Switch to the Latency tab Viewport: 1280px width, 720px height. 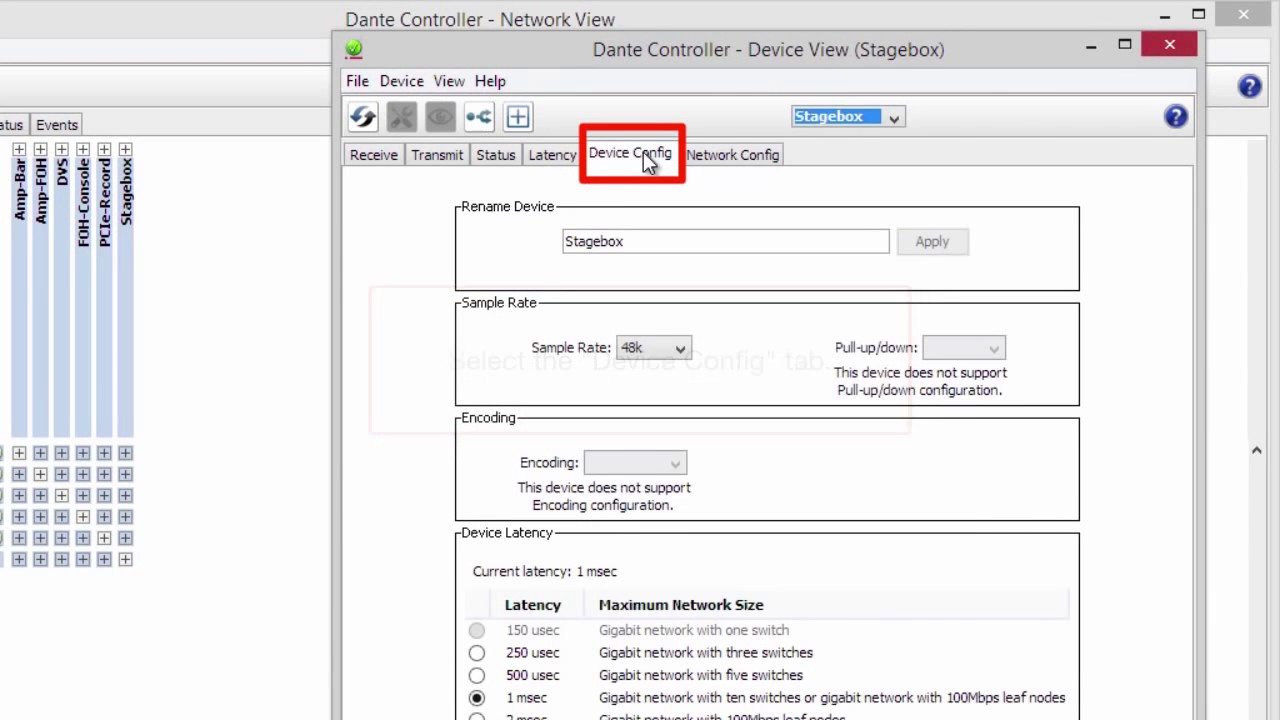(552, 155)
